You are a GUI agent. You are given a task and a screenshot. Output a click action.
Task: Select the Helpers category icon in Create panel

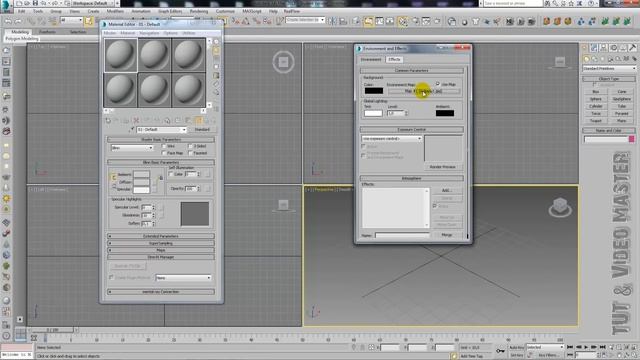click(618, 59)
